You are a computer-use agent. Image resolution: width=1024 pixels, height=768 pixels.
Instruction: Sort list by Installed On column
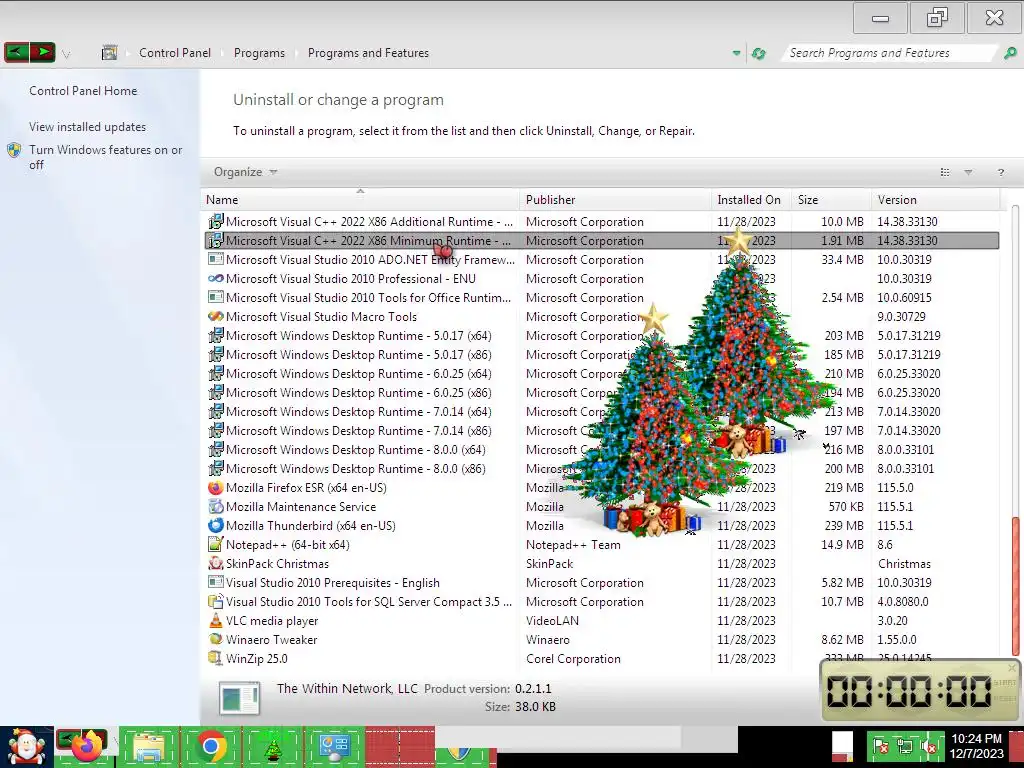[x=751, y=200]
